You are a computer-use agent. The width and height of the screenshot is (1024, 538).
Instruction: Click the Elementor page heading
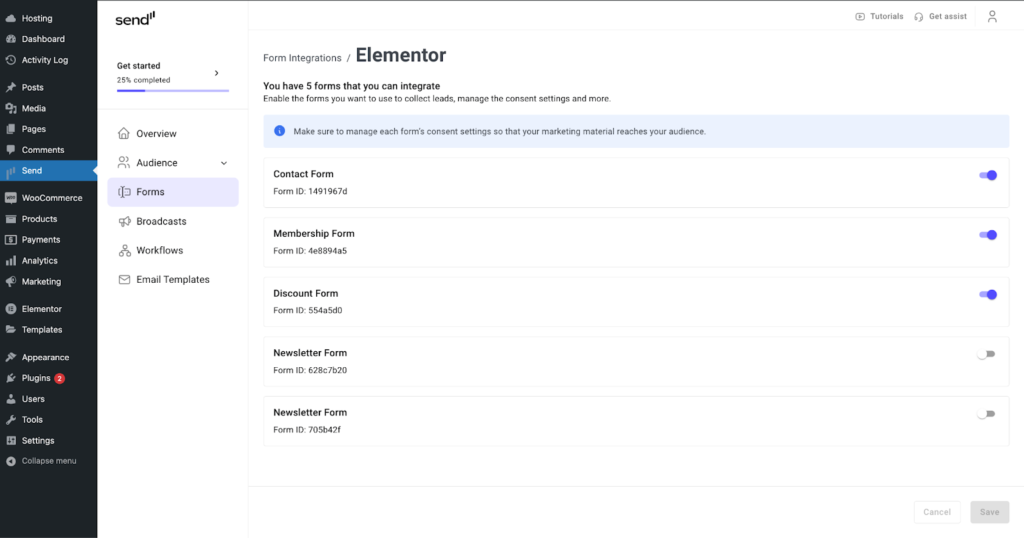click(401, 55)
